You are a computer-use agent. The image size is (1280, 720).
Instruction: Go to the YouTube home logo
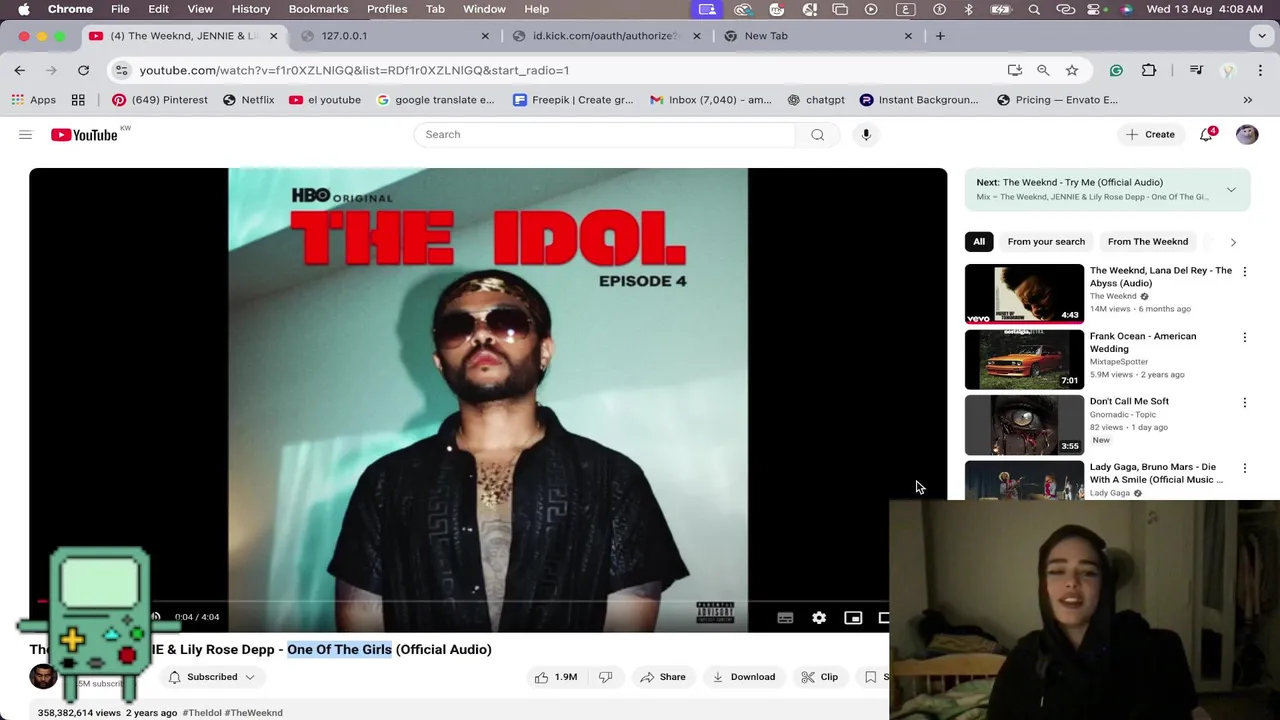coord(84,134)
